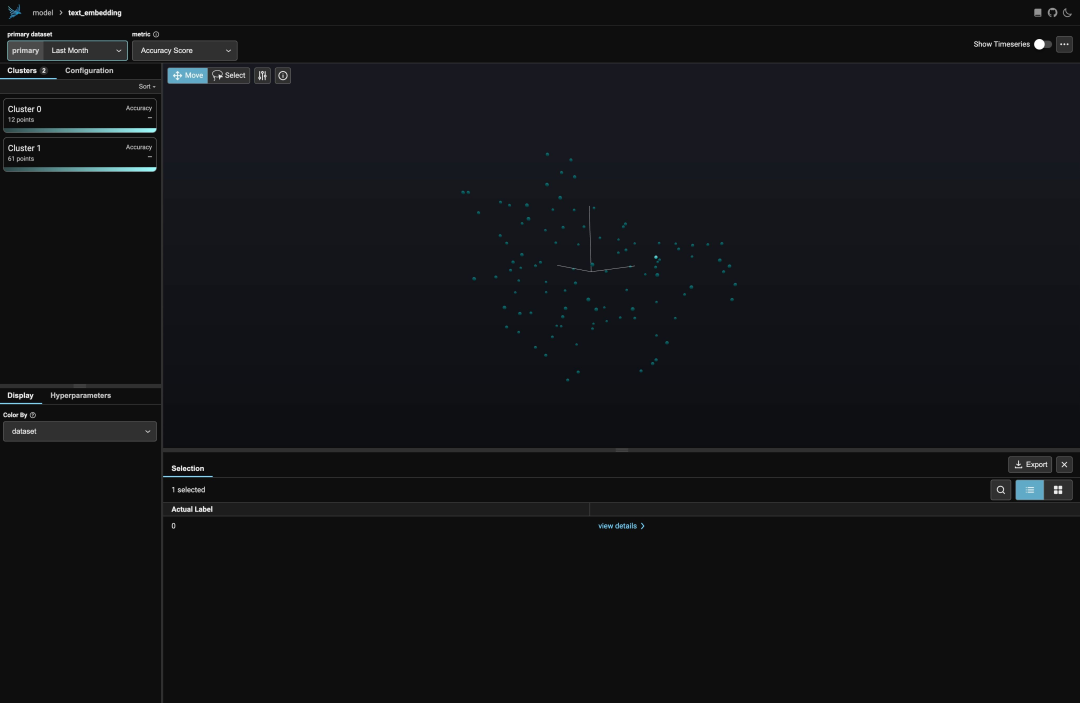
Task: Search the selection with magnifier icon
Action: click(1001, 490)
